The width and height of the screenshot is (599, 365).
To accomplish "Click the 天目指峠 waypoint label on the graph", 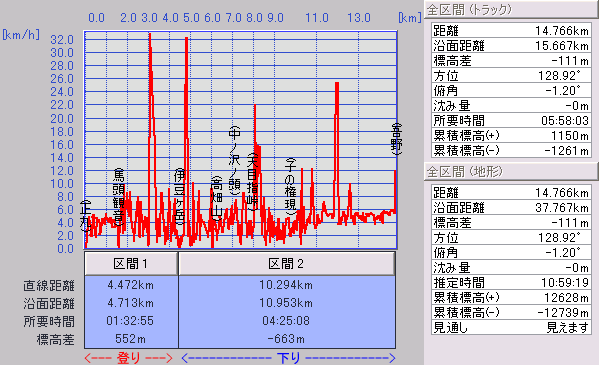I will tap(252, 182).
